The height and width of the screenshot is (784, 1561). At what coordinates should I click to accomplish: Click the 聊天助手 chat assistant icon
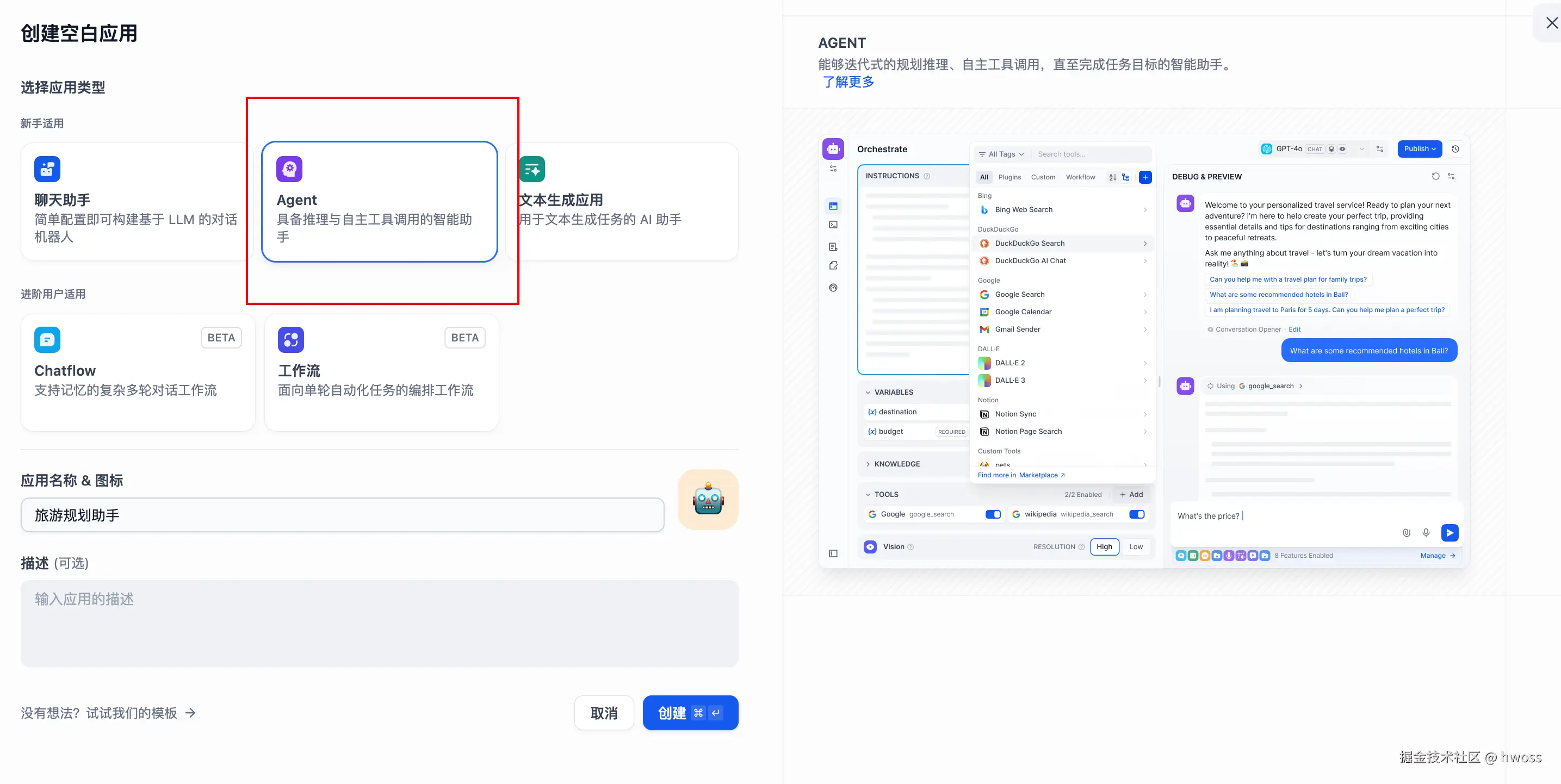(47, 169)
